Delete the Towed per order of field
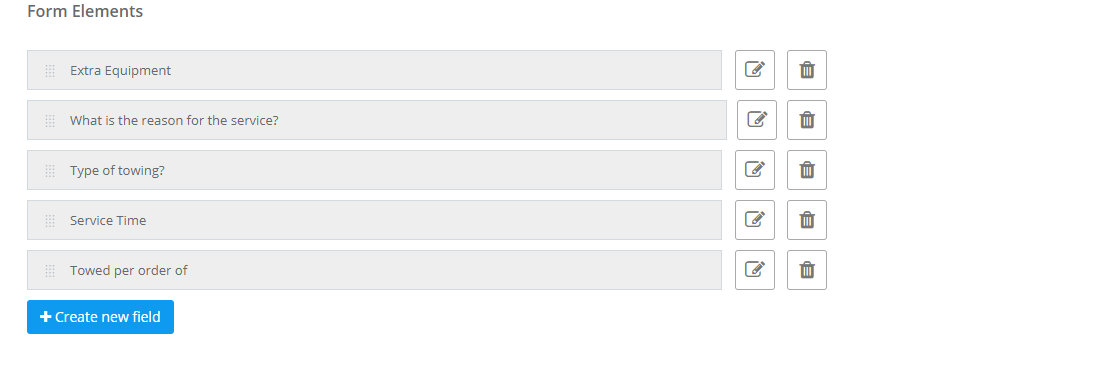1100x389 pixels. pos(807,270)
